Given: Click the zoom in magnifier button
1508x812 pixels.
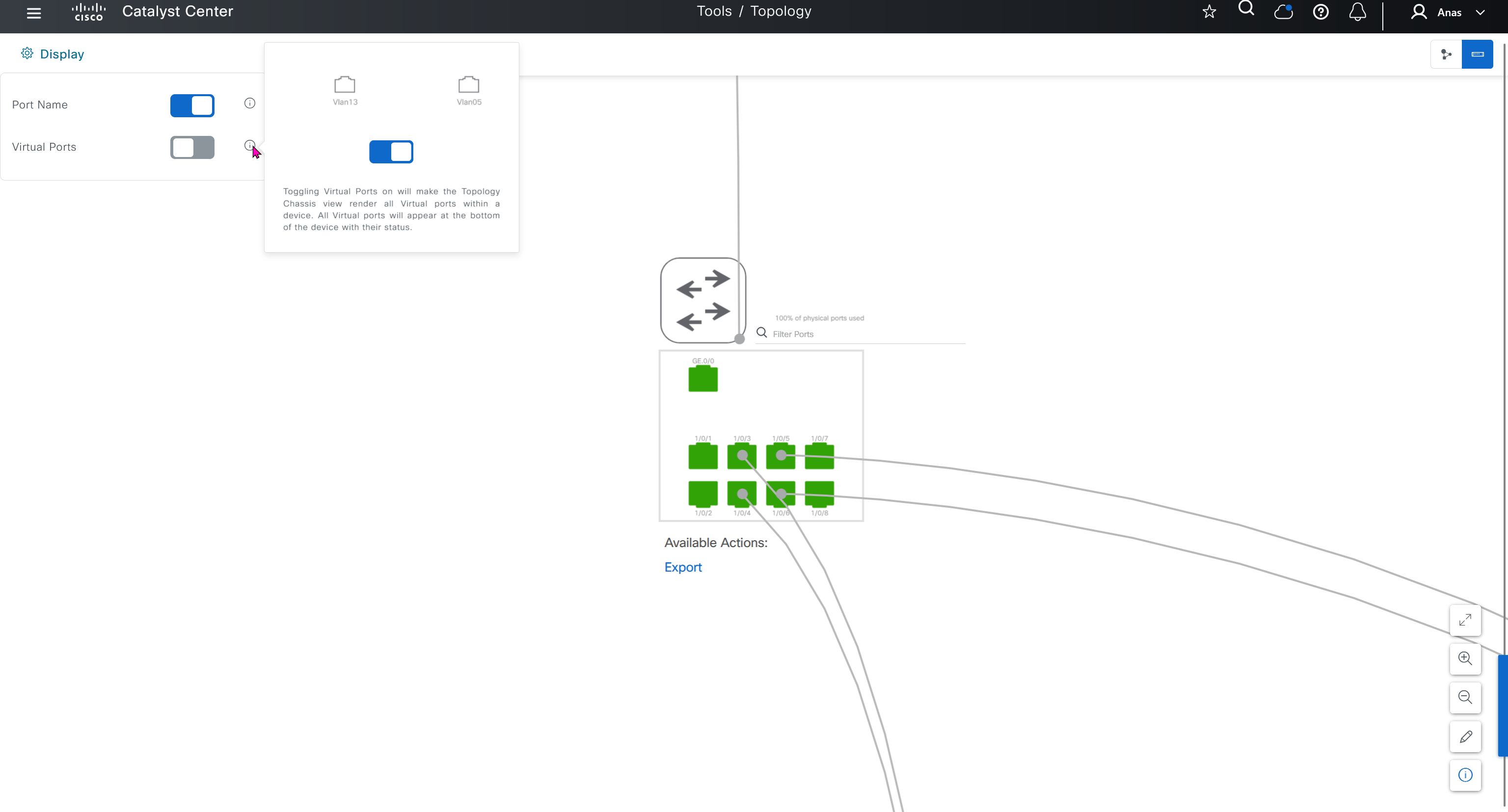Looking at the screenshot, I should click(x=1465, y=659).
